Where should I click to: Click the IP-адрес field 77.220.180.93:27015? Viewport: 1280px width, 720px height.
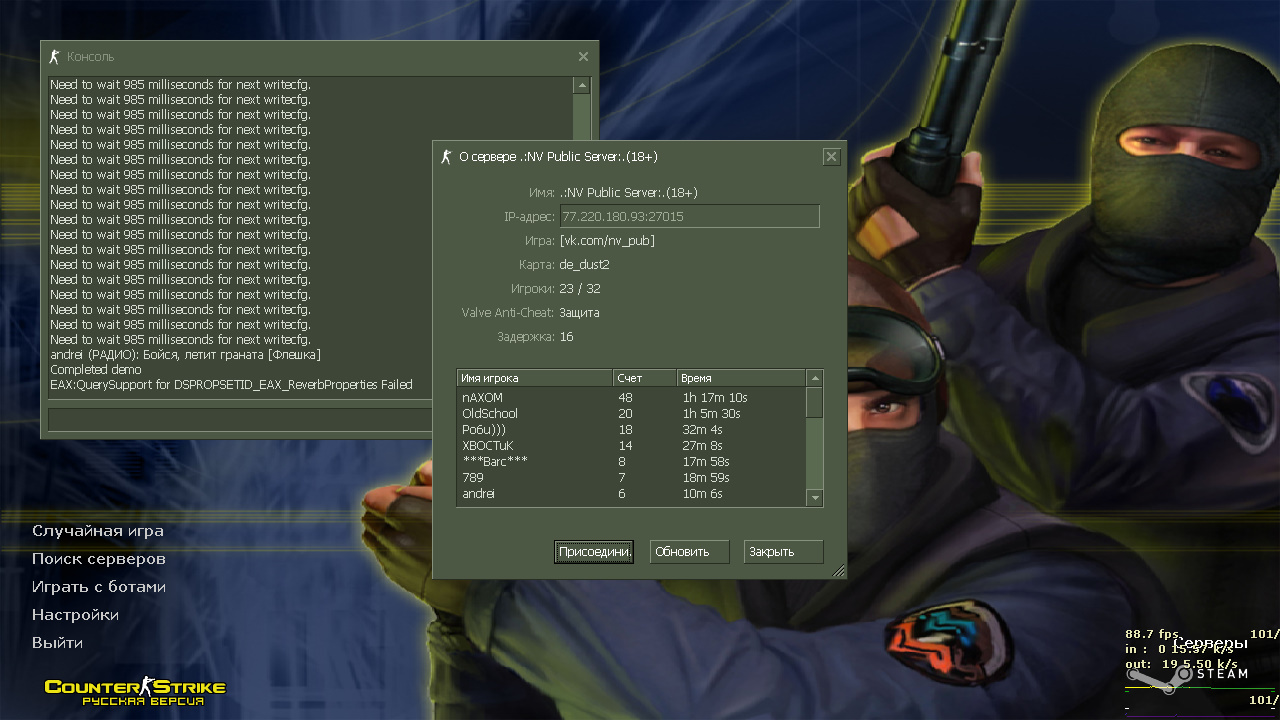689,216
